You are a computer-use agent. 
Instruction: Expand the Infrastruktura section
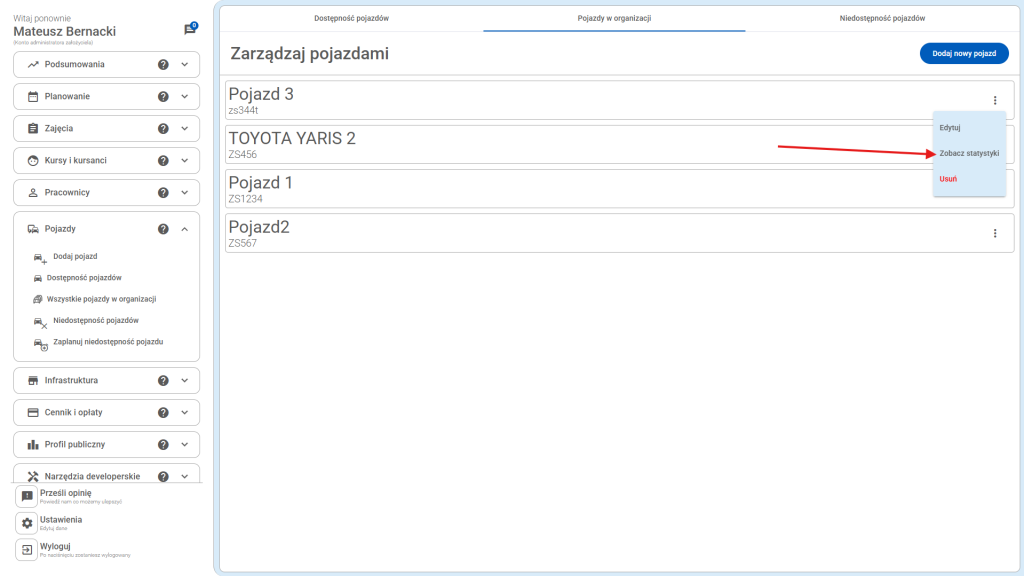(x=184, y=381)
